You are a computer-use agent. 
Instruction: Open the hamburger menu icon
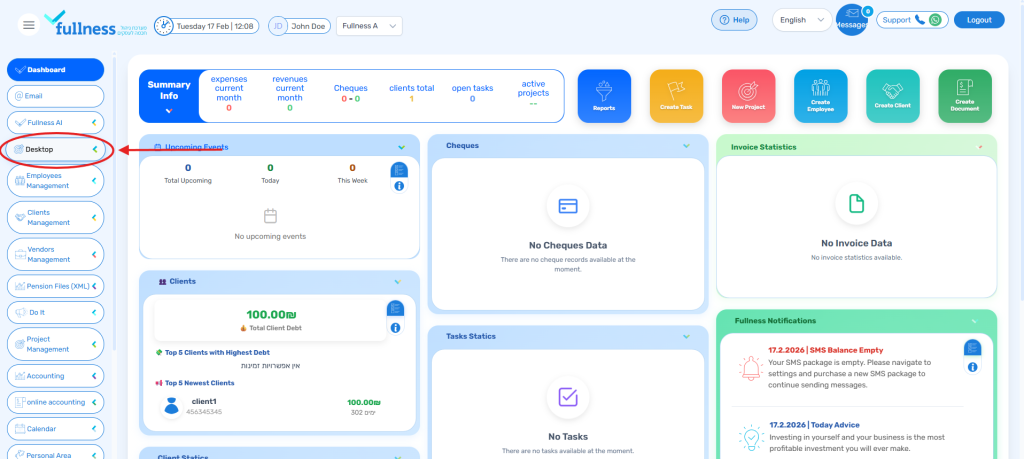[x=28, y=25]
